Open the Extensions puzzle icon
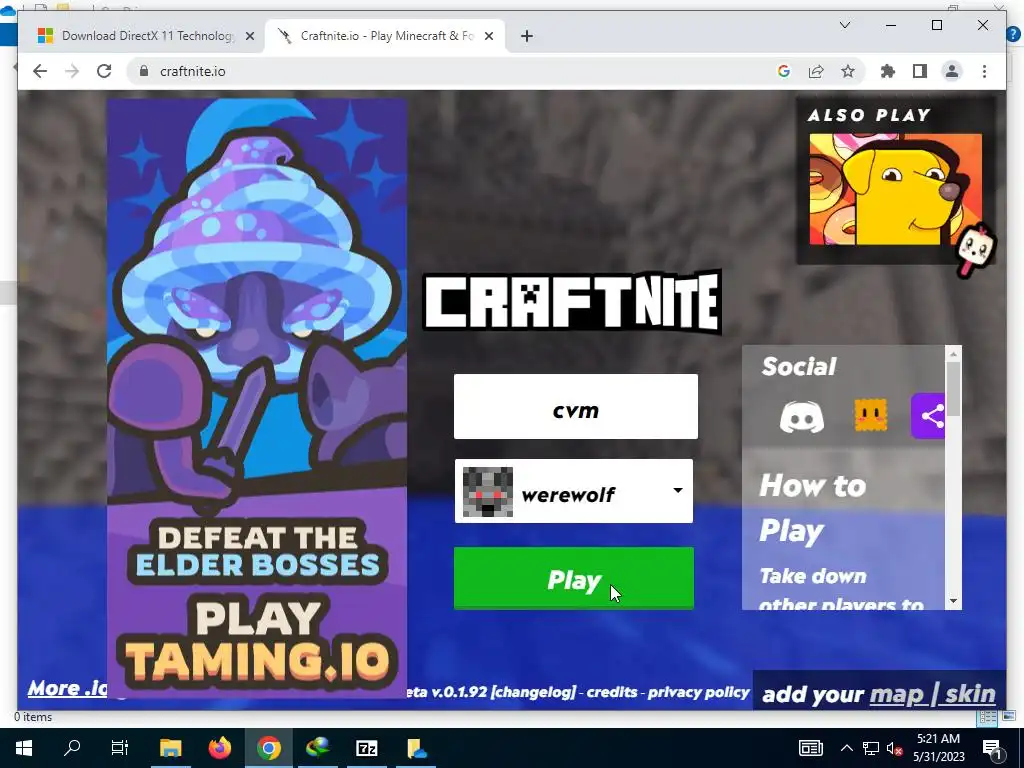 coord(888,71)
